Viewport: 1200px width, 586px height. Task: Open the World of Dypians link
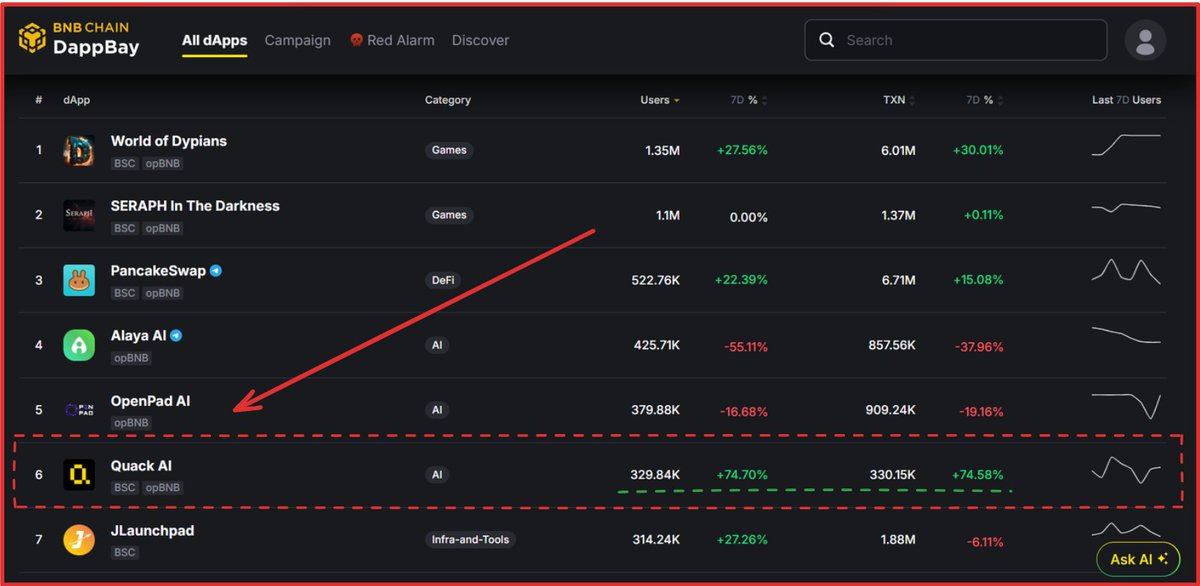point(169,141)
